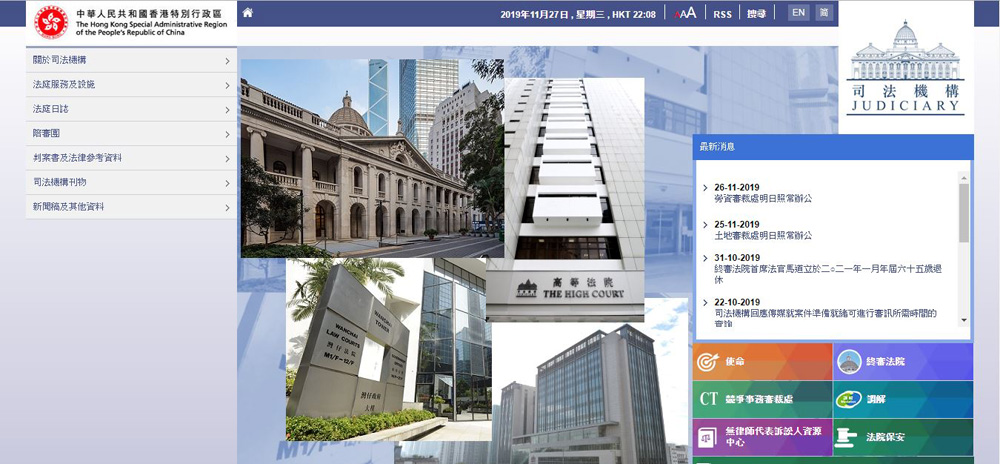The height and width of the screenshot is (464, 1000).
Task: Open news 勞資審裁處明日照常辦公
Action: [763, 199]
